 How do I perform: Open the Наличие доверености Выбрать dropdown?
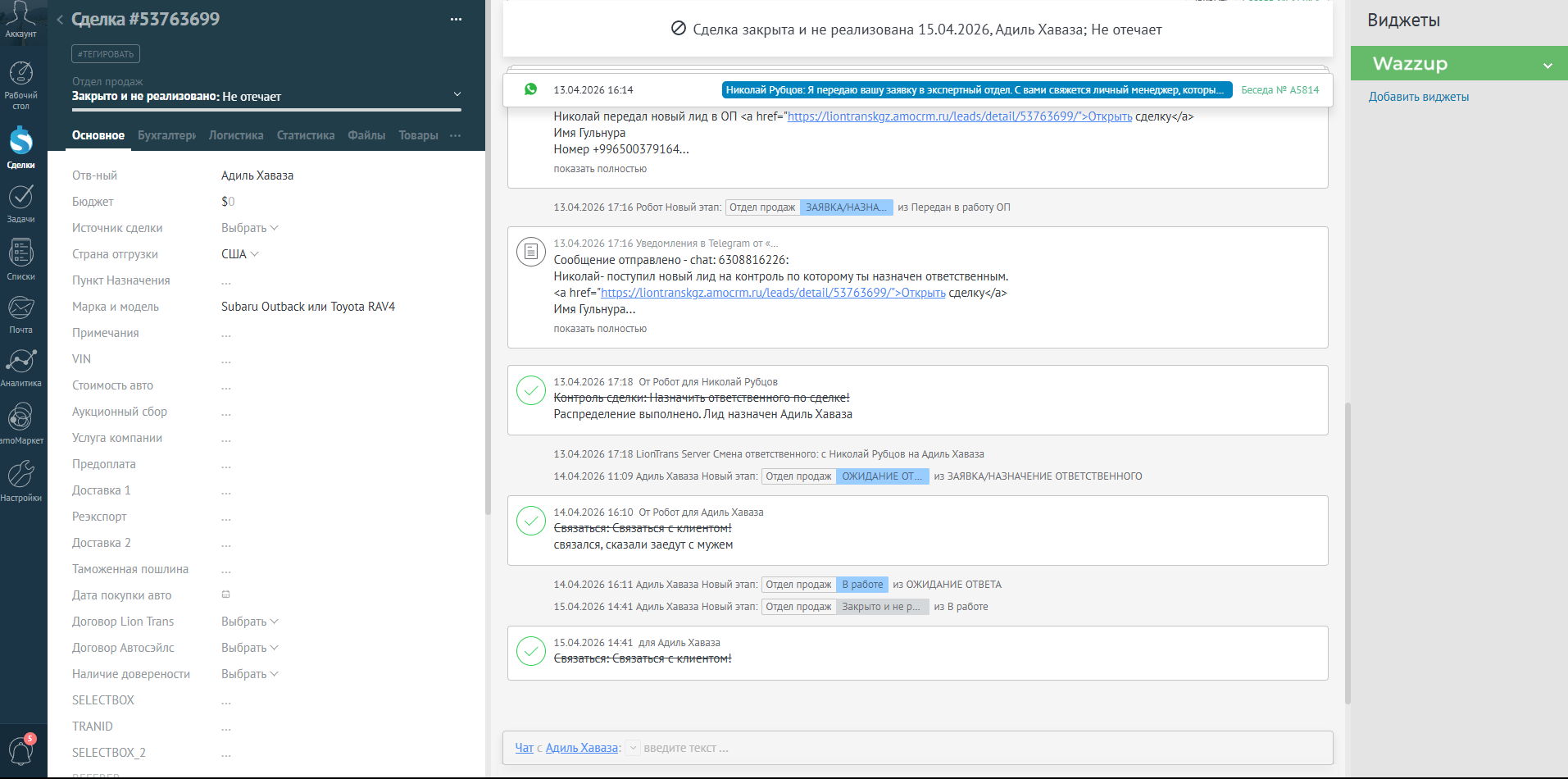pyautogui.click(x=250, y=674)
